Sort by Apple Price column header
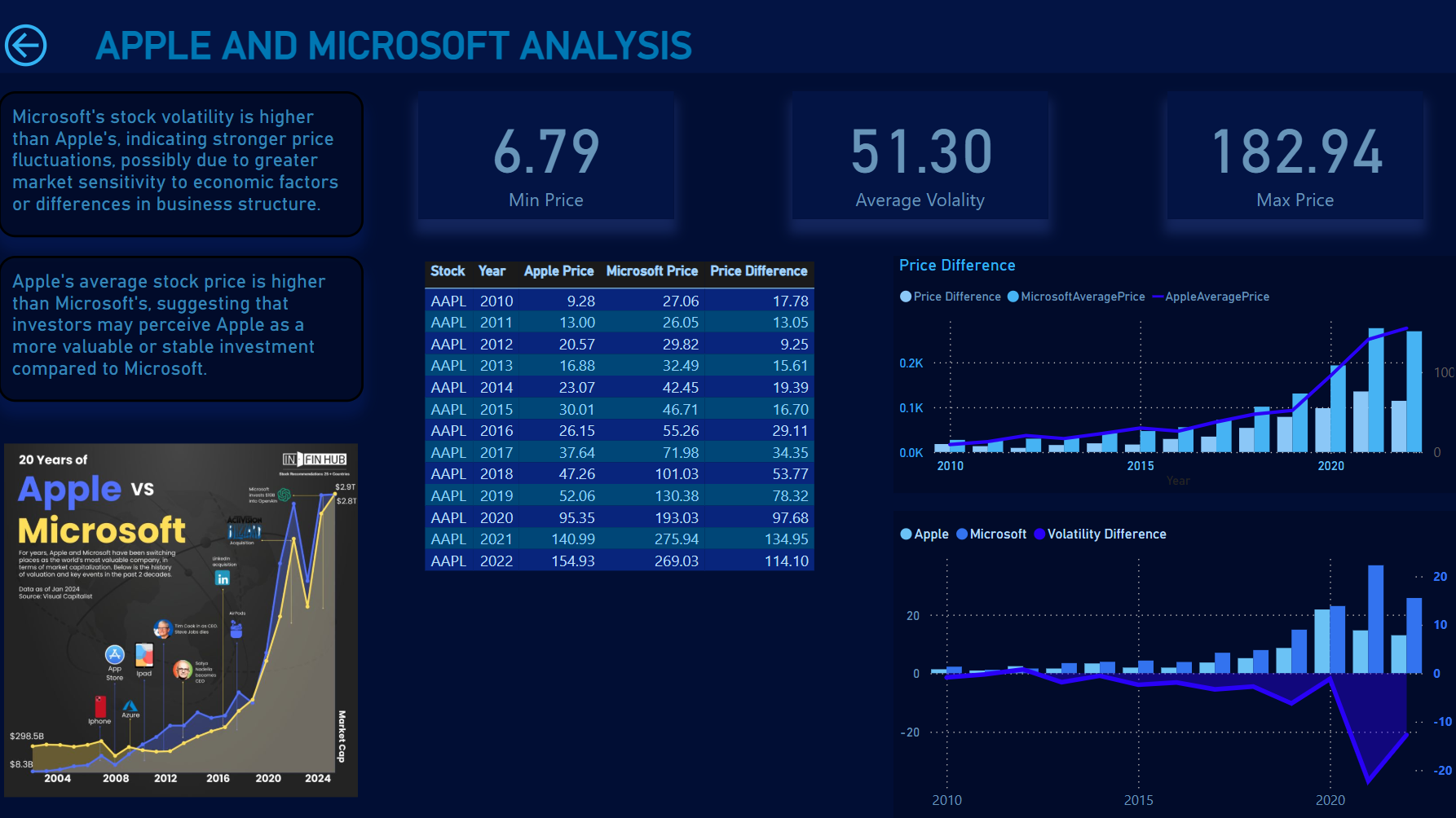This screenshot has width=1456, height=818. click(x=558, y=271)
